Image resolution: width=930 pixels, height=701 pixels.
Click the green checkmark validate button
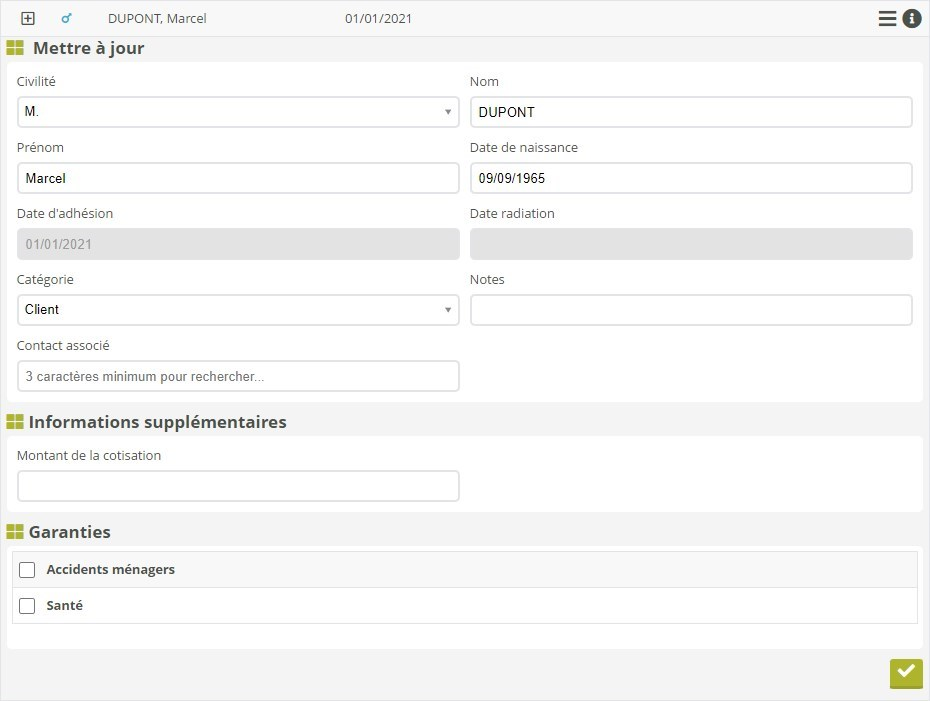click(906, 673)
